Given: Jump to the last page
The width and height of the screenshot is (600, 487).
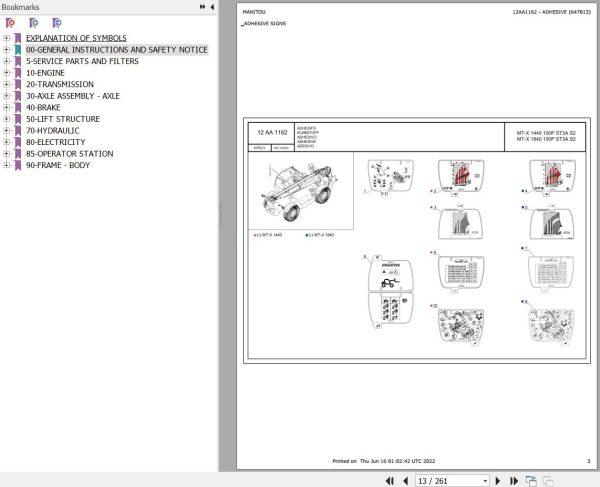Looking at the screenshot, I should click(514, 481).
